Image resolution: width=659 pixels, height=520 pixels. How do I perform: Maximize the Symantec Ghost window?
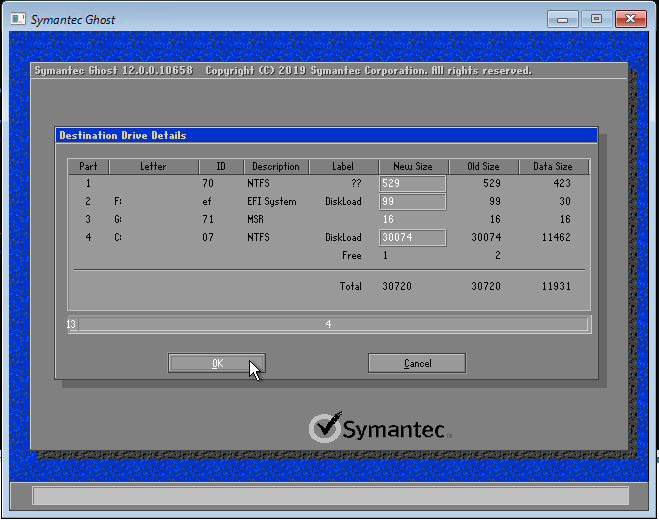point(596,19)
